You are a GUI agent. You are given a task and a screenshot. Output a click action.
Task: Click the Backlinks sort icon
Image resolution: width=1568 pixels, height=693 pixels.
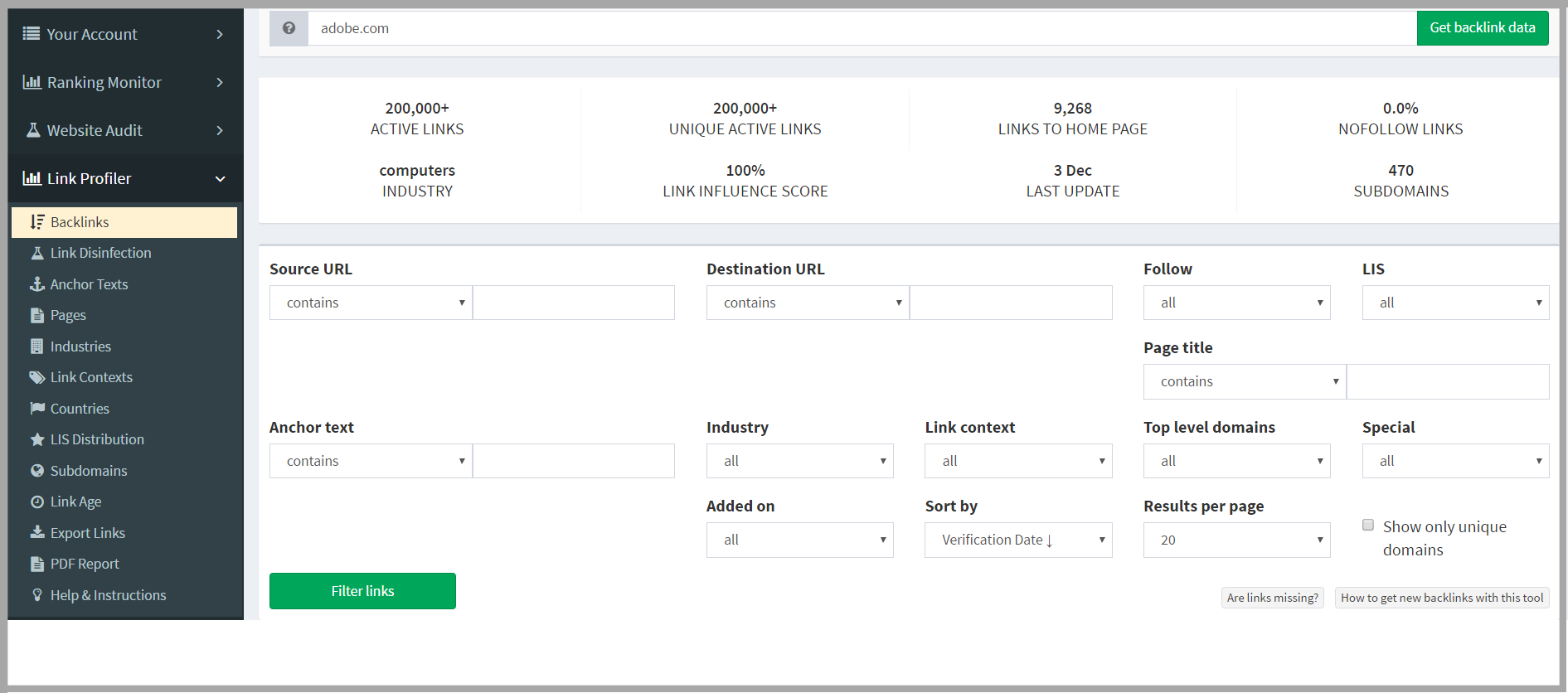(37, 221)
